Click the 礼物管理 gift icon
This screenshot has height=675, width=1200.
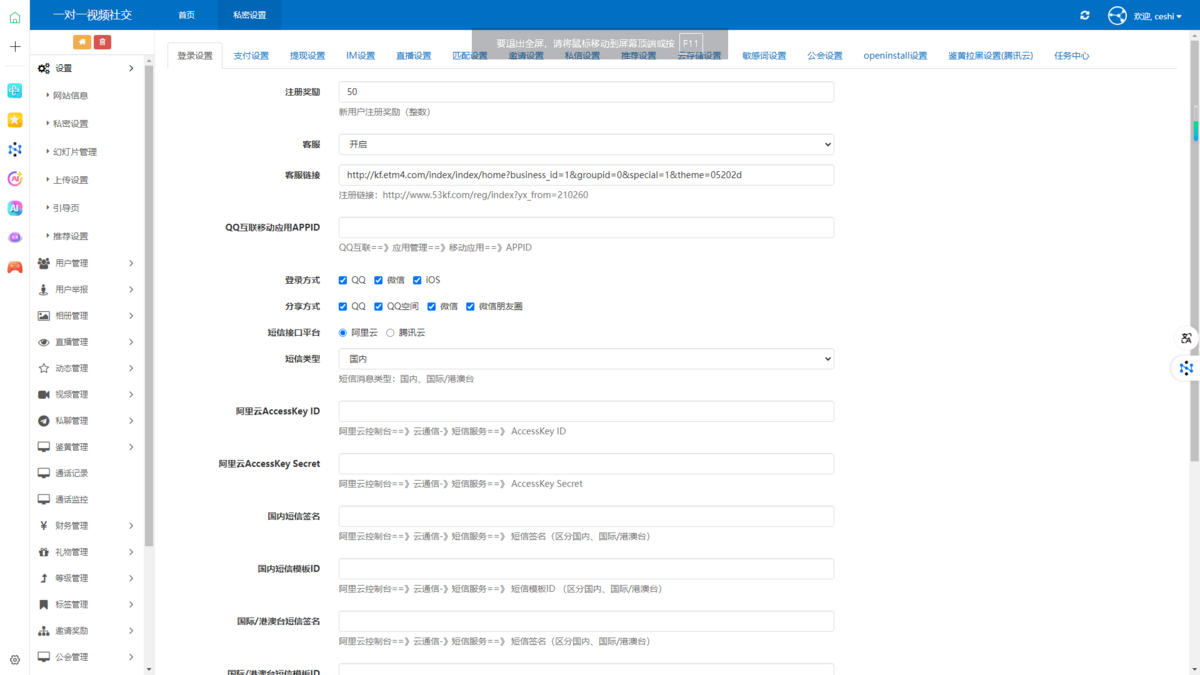coord(44,552)
